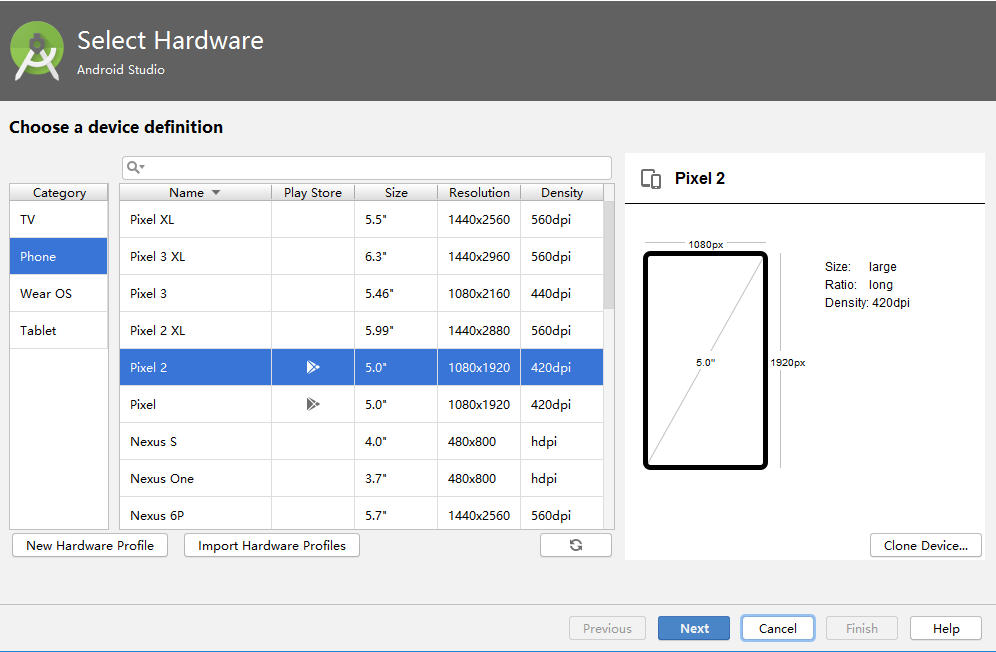This screenshot has height=652, width=996.
Task: Click the 5.99" size cell
Action: 396,330
